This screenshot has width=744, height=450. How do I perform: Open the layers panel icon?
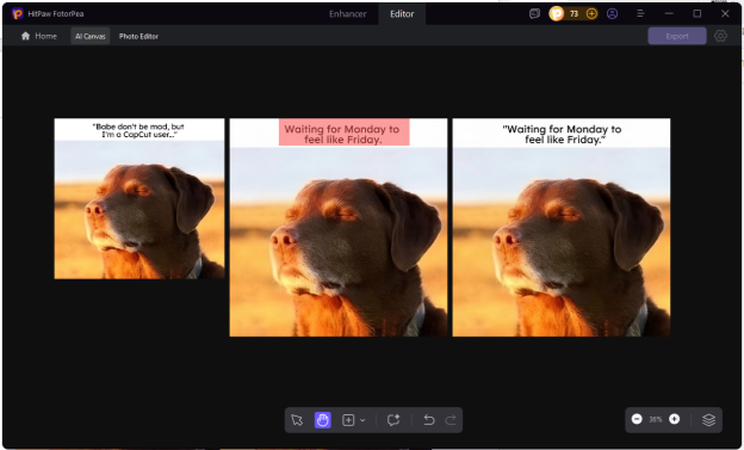pyautogui.click(x=708, y=420)
